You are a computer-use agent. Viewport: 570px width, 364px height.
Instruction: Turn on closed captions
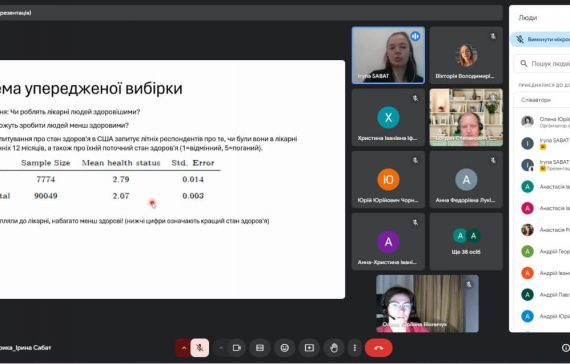(x=260, y=348)
